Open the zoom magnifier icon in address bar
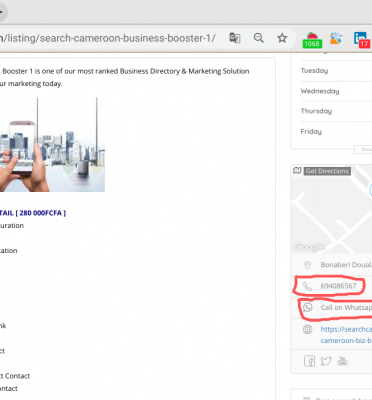Screen dimensions: 372x400 (x=258, y=38)
